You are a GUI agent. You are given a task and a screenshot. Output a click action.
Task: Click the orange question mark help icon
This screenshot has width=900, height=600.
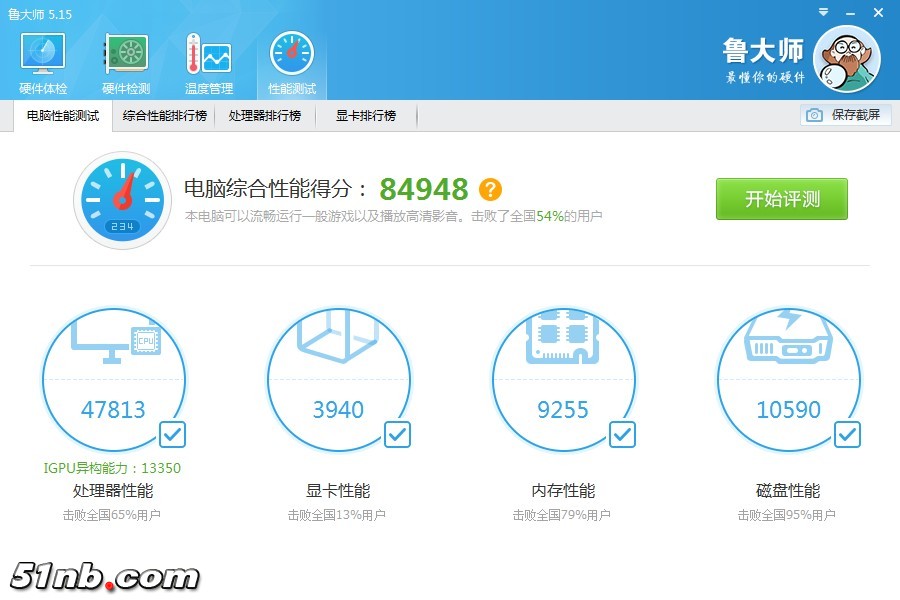[490, 189]
